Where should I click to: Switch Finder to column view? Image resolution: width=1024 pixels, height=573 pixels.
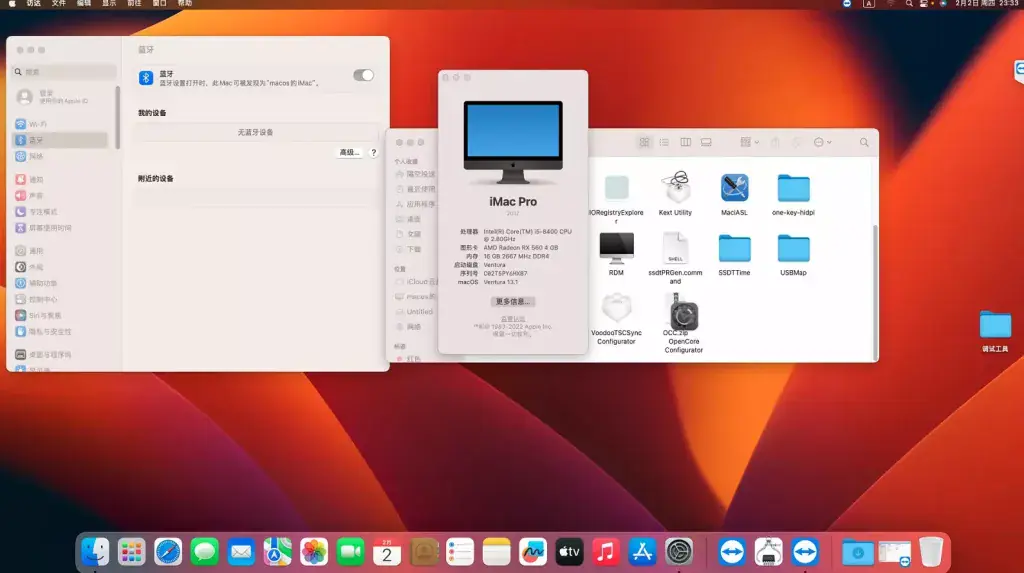click(685, 142)
